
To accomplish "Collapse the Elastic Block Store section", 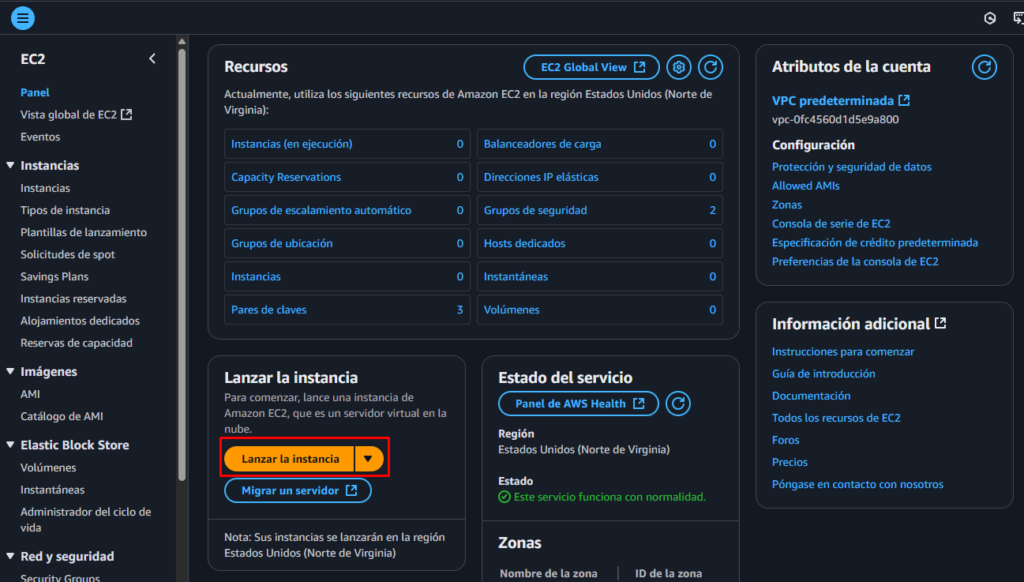I will [10, 445].
